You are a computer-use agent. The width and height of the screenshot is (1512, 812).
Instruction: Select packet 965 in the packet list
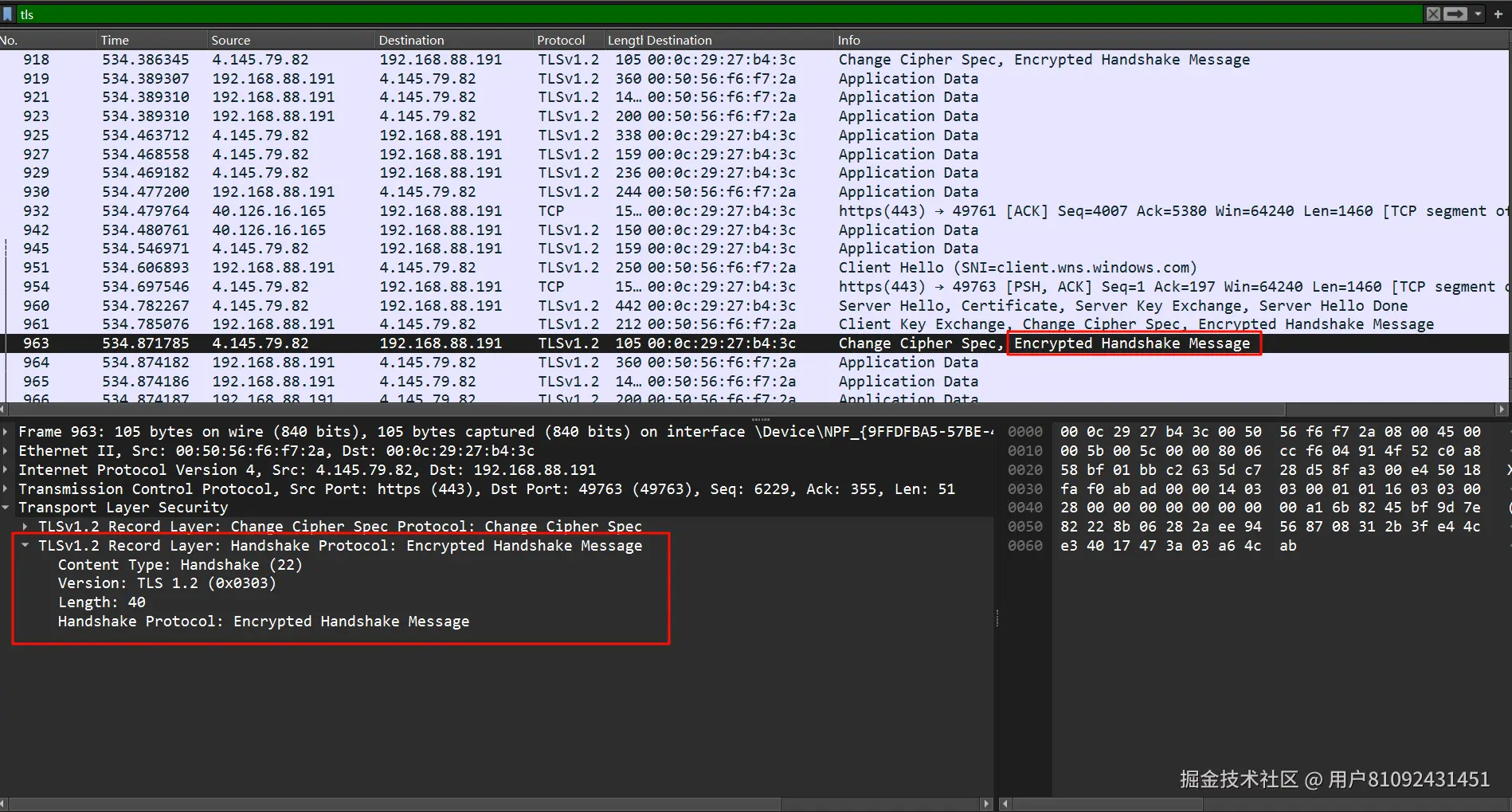coord(754,382)
